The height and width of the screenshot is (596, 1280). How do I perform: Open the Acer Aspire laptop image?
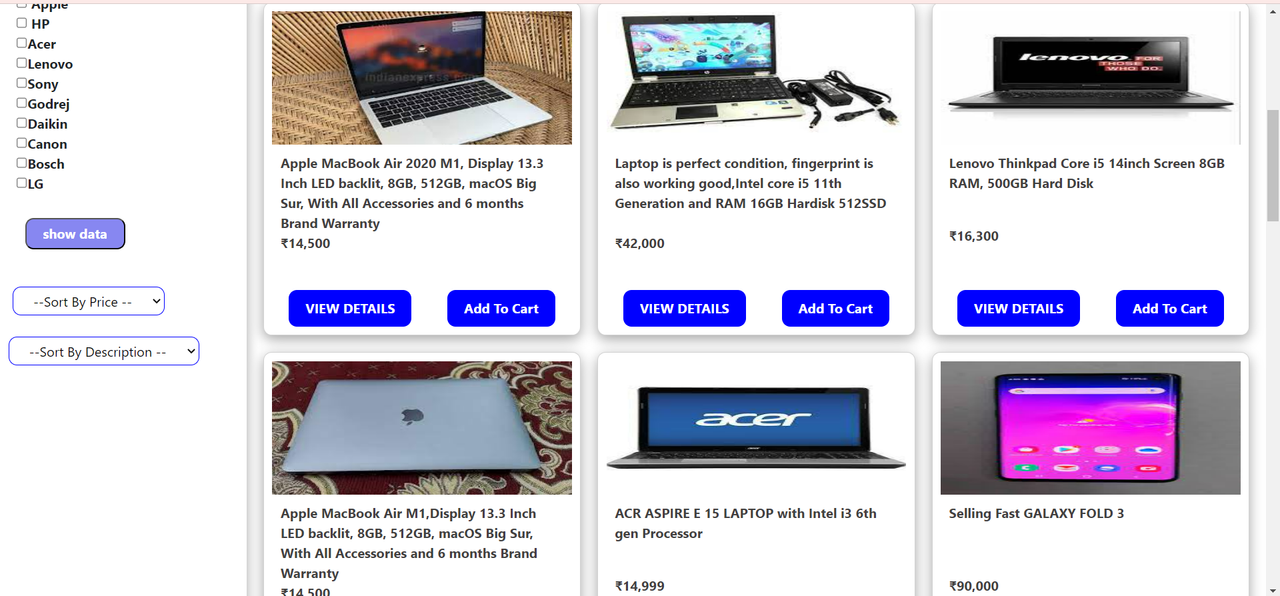pyautogui.click(x=756, y=428)
